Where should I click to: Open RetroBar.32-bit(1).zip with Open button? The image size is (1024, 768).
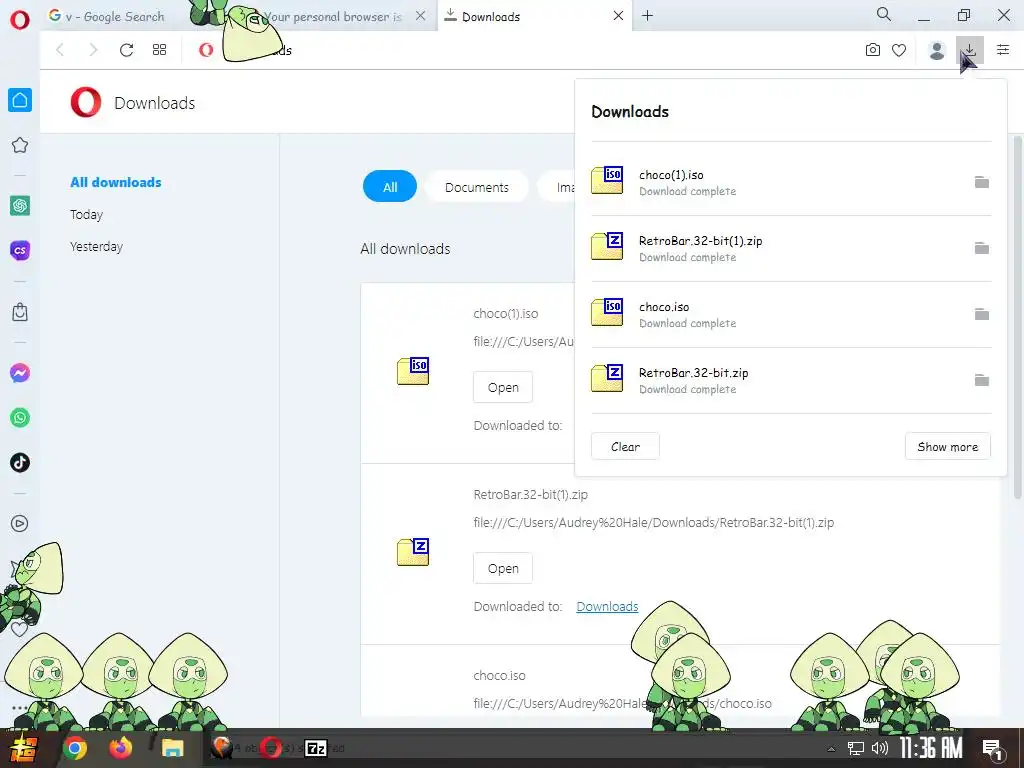tap(503, 568)
